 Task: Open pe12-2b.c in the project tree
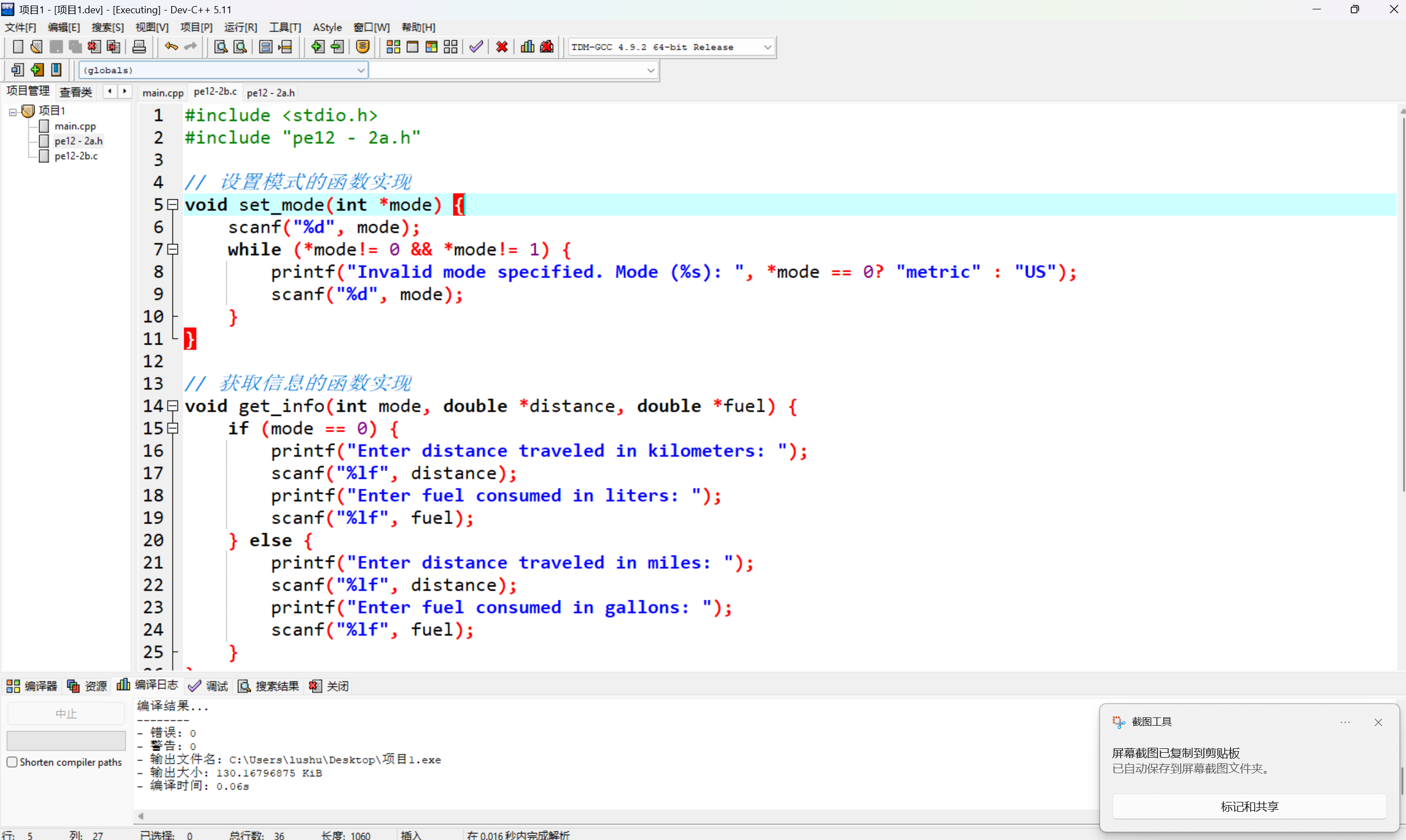pyautogui.click(x=76, y=156)
